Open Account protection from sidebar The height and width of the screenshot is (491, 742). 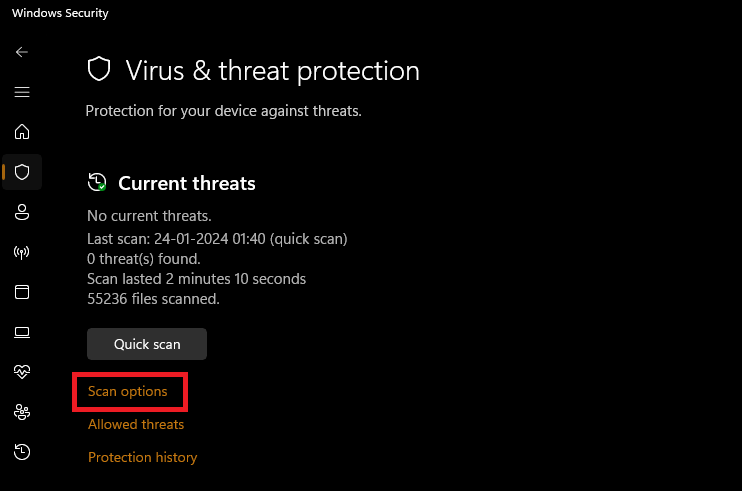[22, 212]
